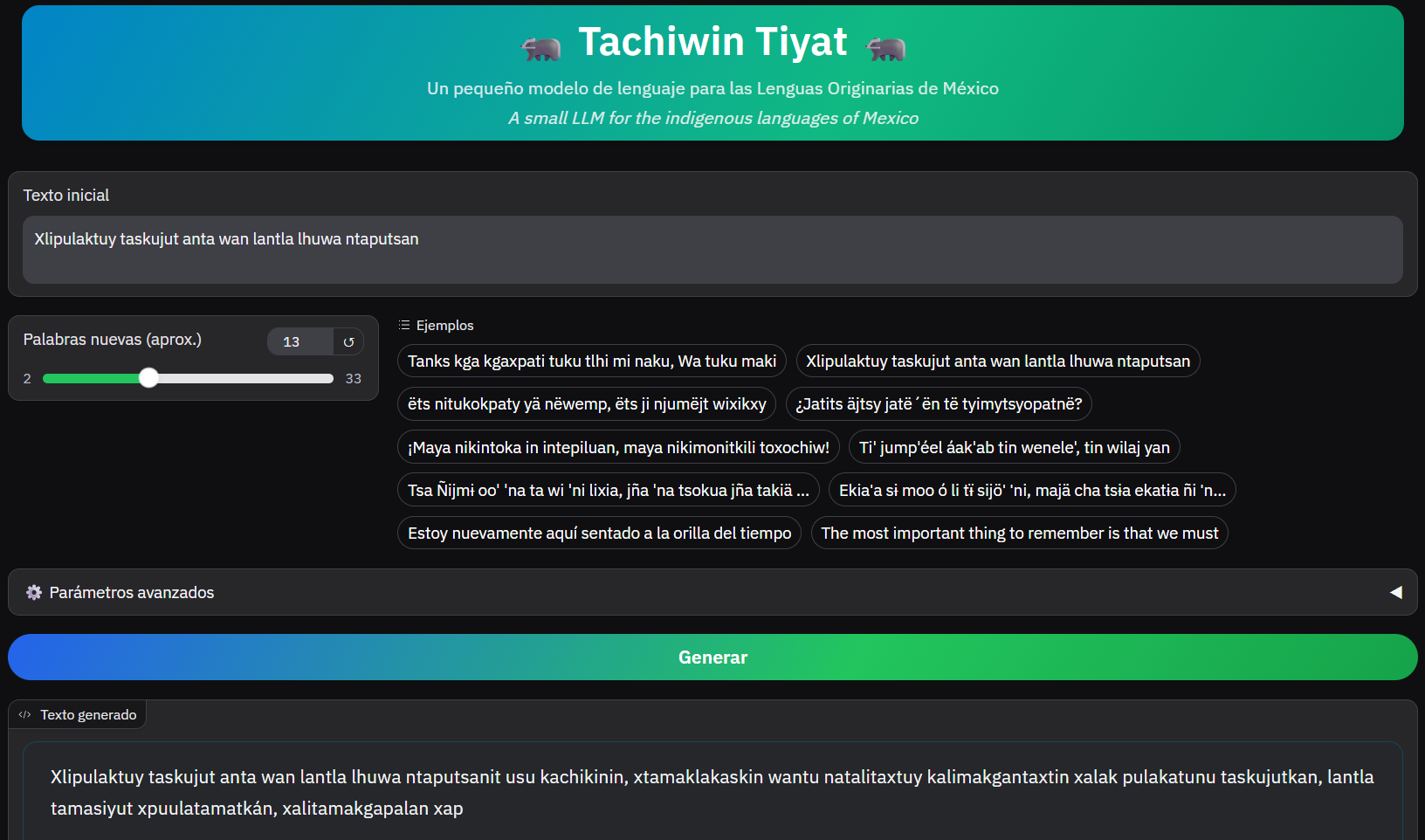
Task: Pick example '¡Maya nikintoka in intepiluan'
Action: [618, 447]
